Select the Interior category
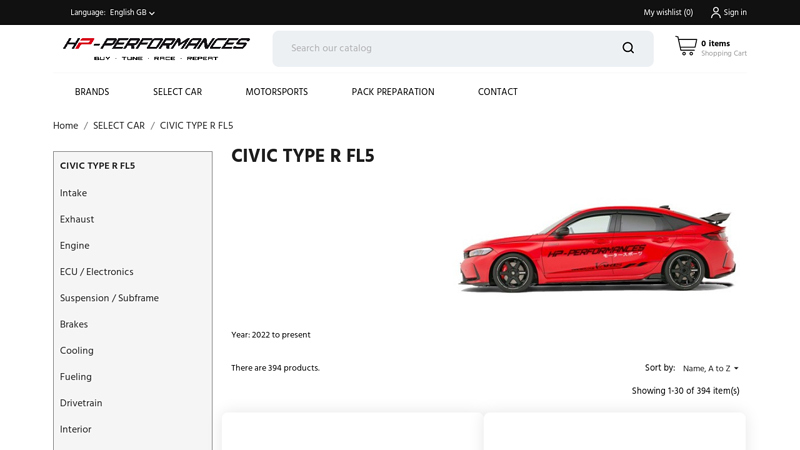 [x=76, y=430]
